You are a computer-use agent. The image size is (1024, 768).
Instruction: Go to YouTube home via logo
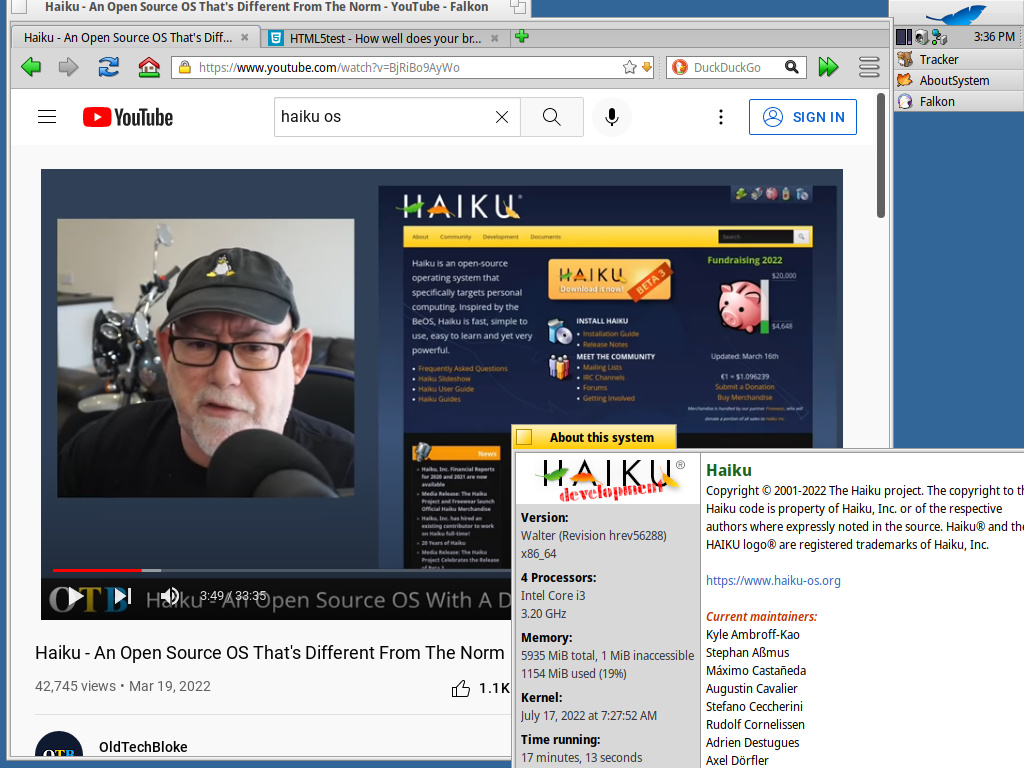point(128,117)
